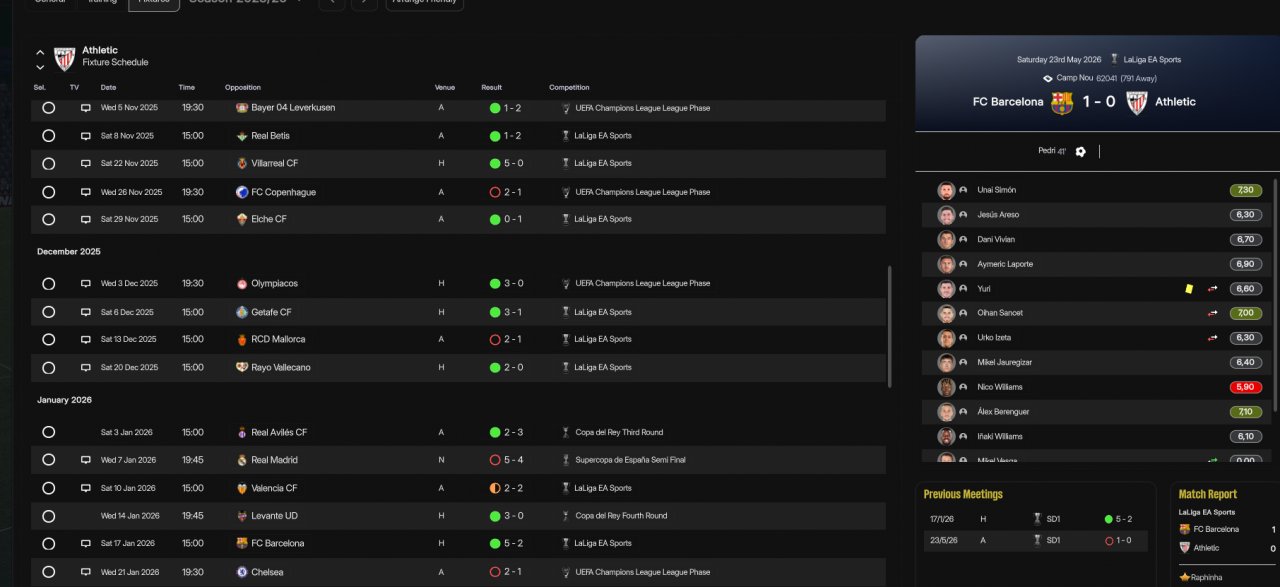
Task: Click the Camp Nou stadium icon
Action: (1047, 78)
